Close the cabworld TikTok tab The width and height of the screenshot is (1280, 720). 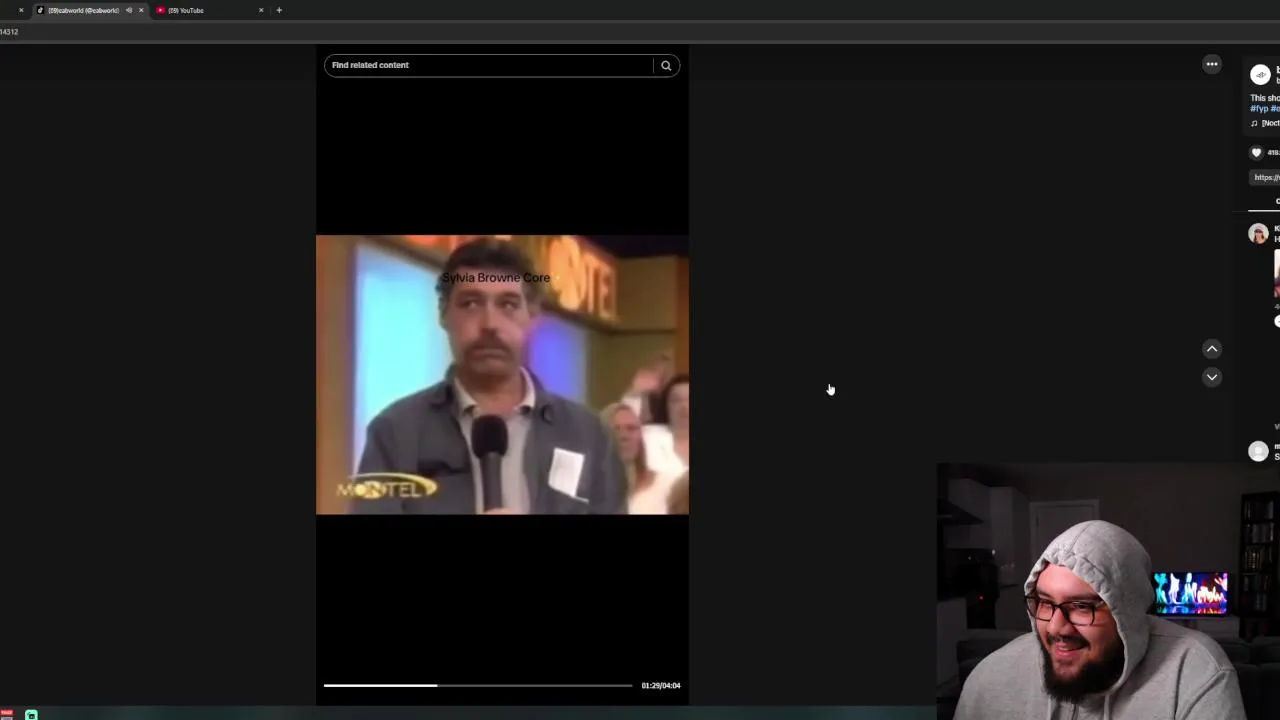(x=141, y=10)
